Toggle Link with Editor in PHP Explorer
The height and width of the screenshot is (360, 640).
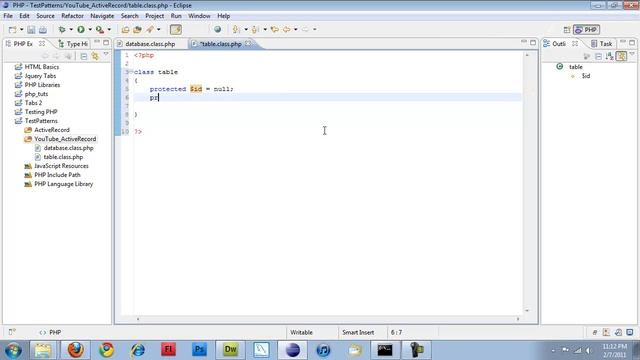95,56
